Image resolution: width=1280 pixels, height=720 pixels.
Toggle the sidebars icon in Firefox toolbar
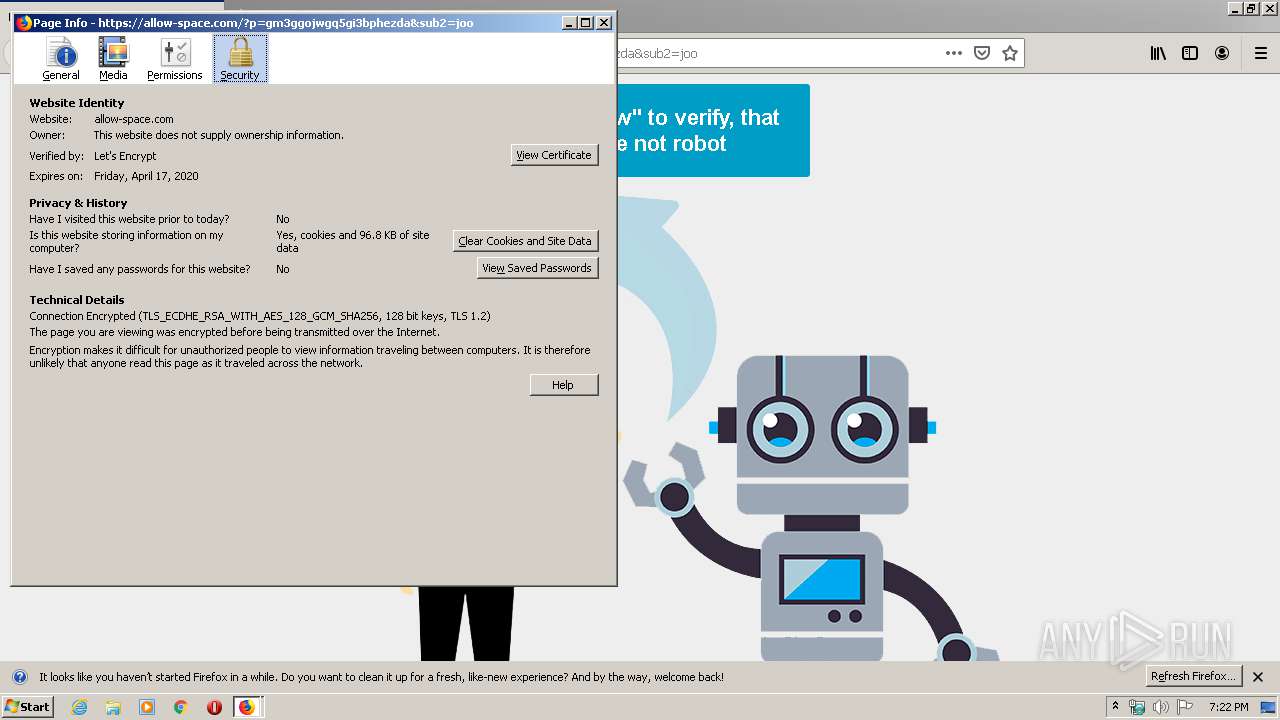1190,53
